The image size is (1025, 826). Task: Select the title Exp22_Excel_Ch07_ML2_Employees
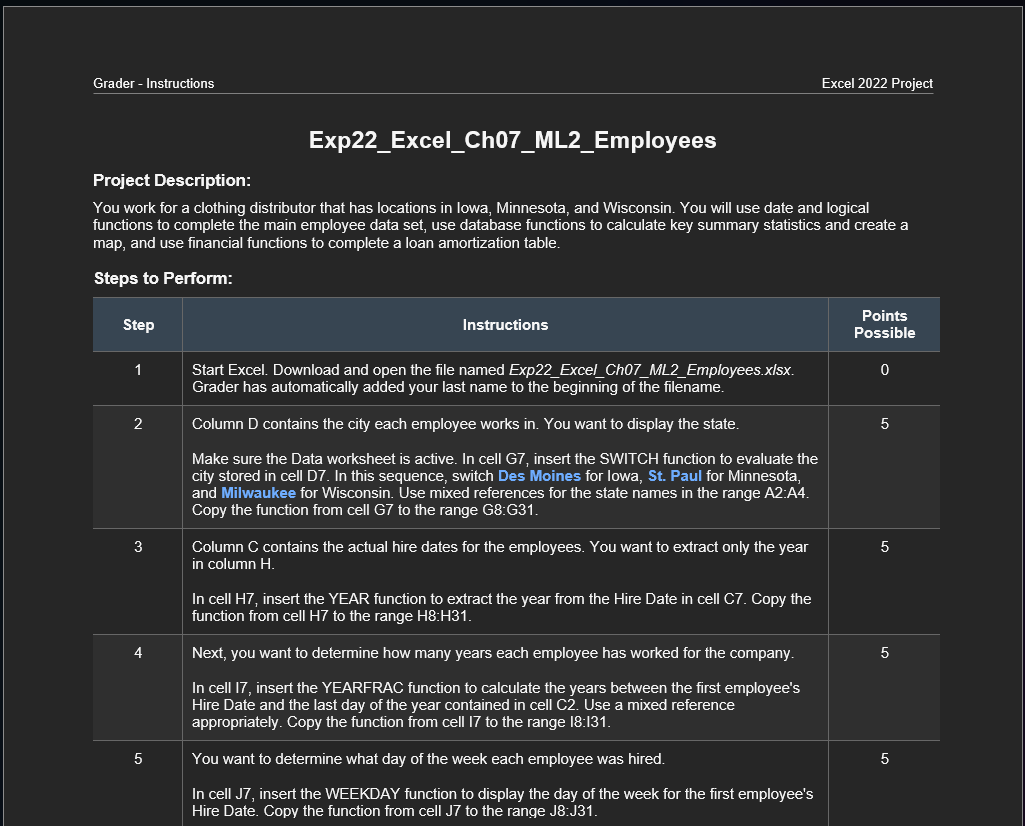(x=512, y=140)
